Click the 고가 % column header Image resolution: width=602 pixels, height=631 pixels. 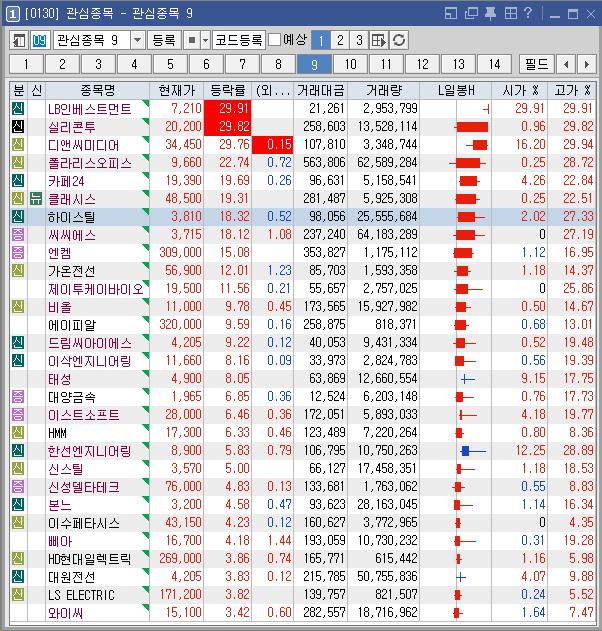(x=572, y=91)
